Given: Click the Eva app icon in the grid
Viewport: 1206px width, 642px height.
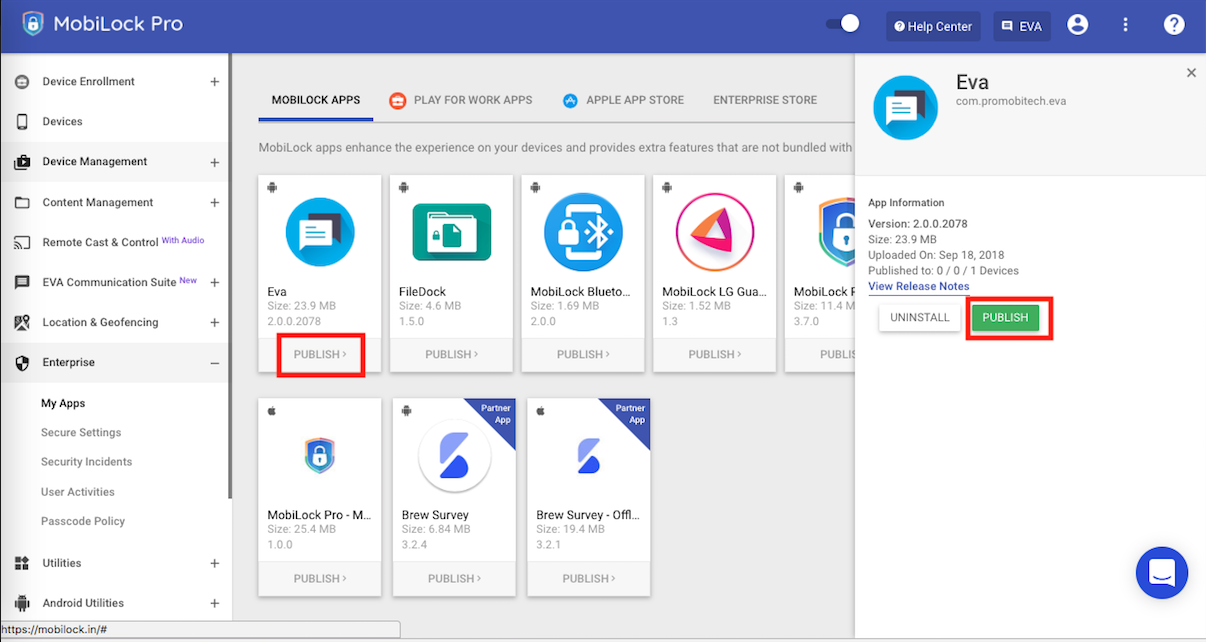Looking at the screenshot, I should coord(320,232).
